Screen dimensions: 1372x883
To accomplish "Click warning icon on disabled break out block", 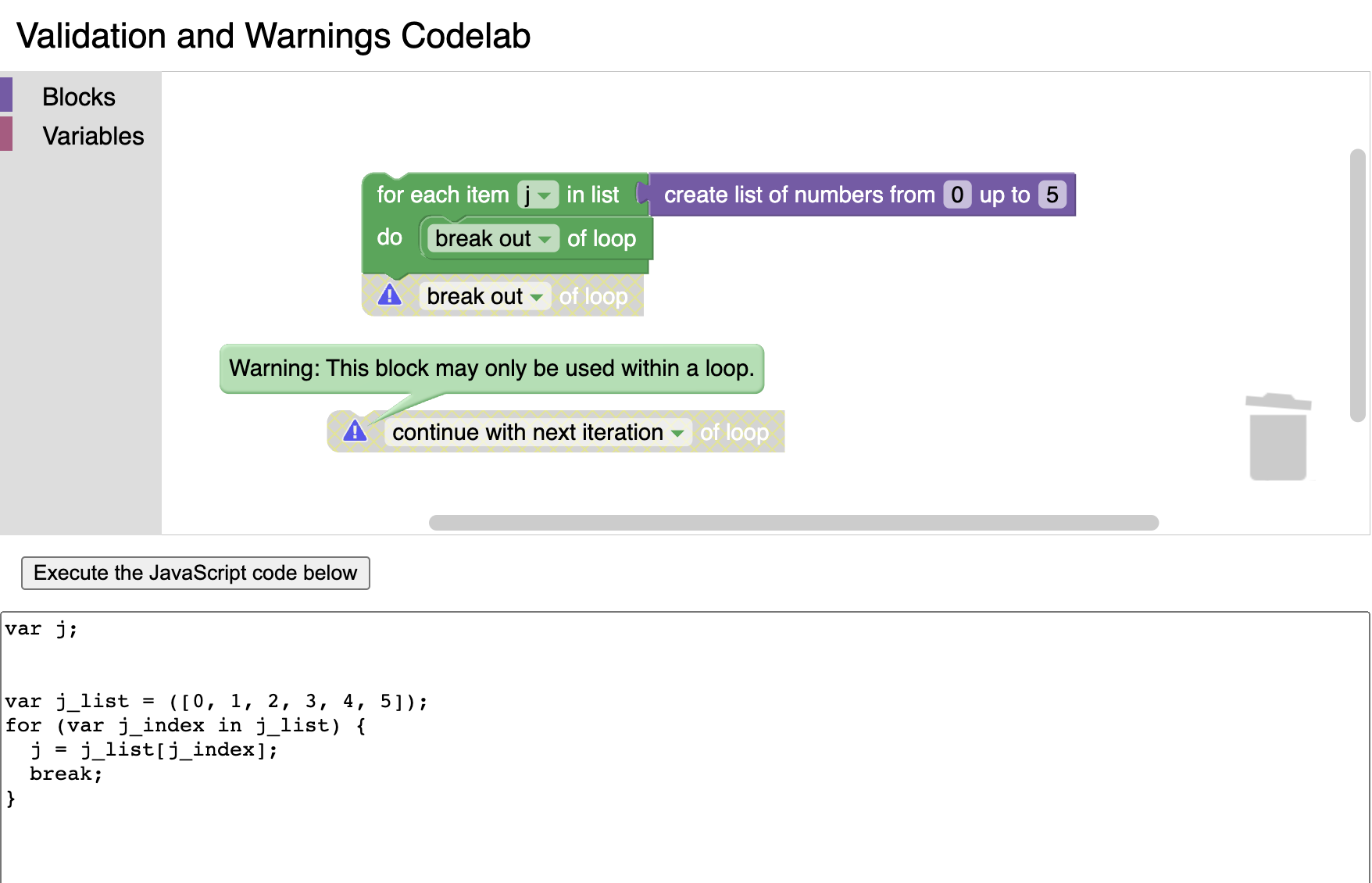I will [389, 295].
